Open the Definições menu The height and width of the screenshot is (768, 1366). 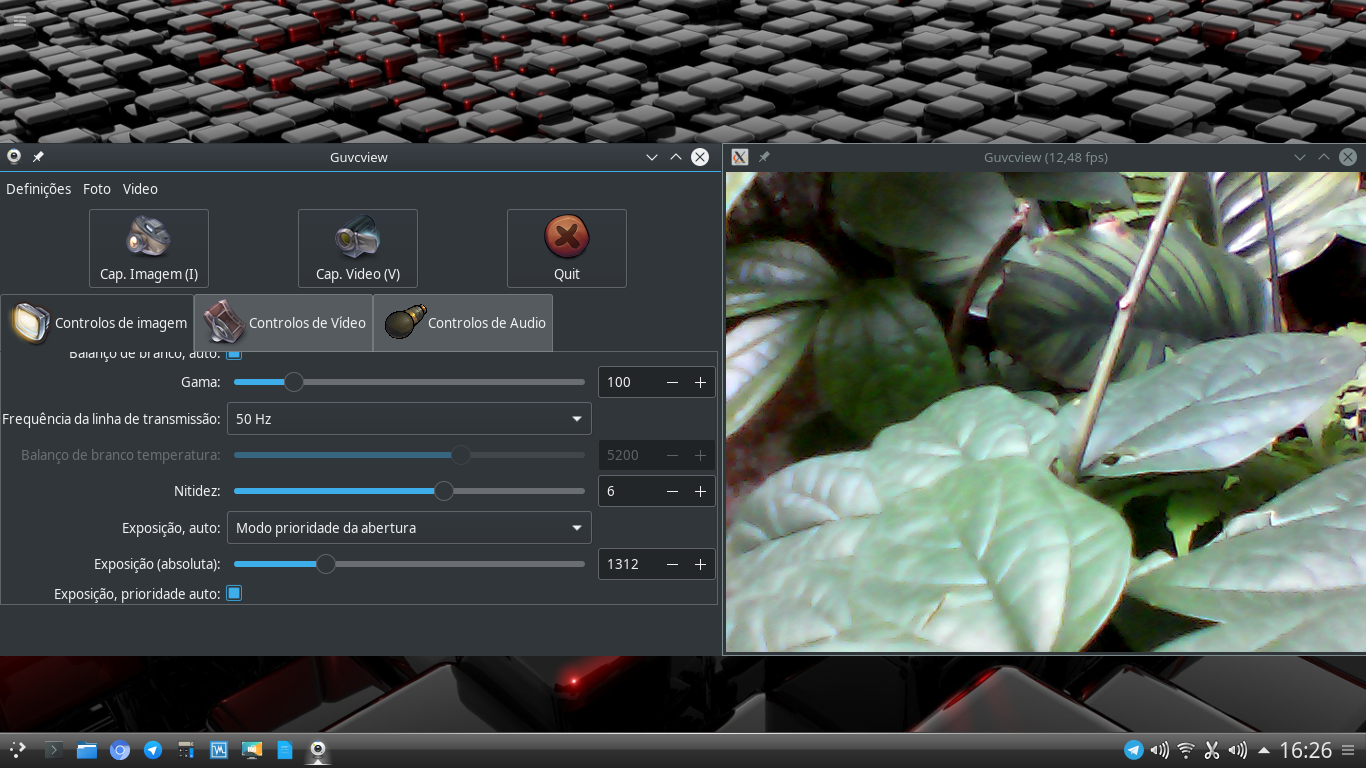tap(38, 189)
